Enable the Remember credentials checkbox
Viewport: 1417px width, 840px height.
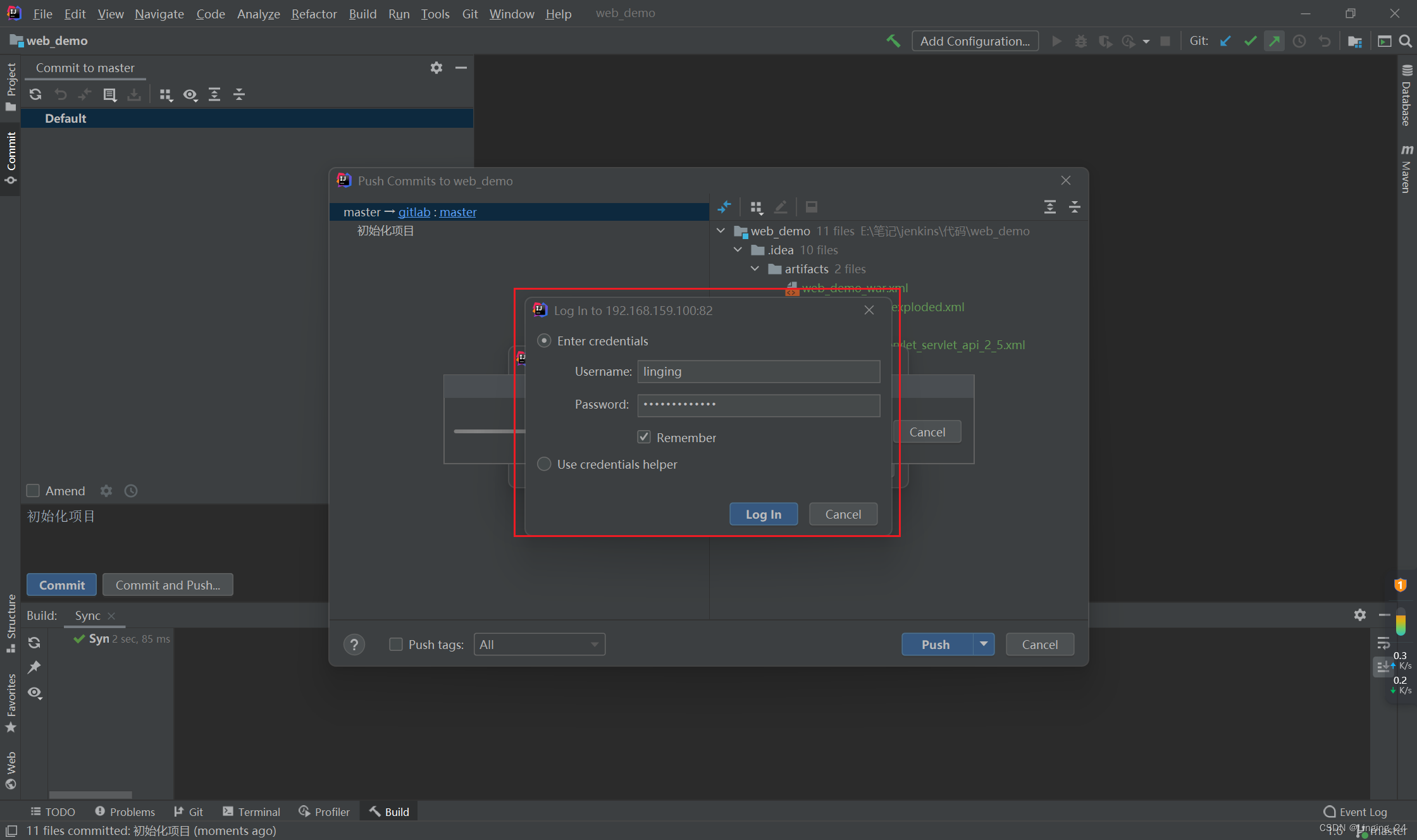click(x=644, y=437)
